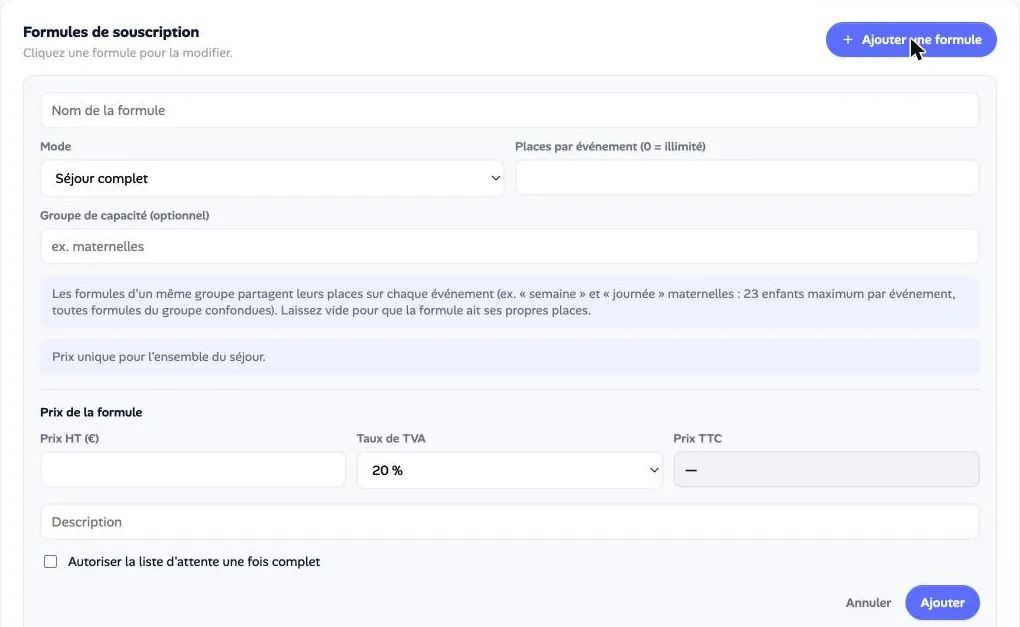Focus the "Nom de la formule" field
Image resolution: width=1020 pixels, height=627 pixels.
pyautogui.click(x=509, y=111)
